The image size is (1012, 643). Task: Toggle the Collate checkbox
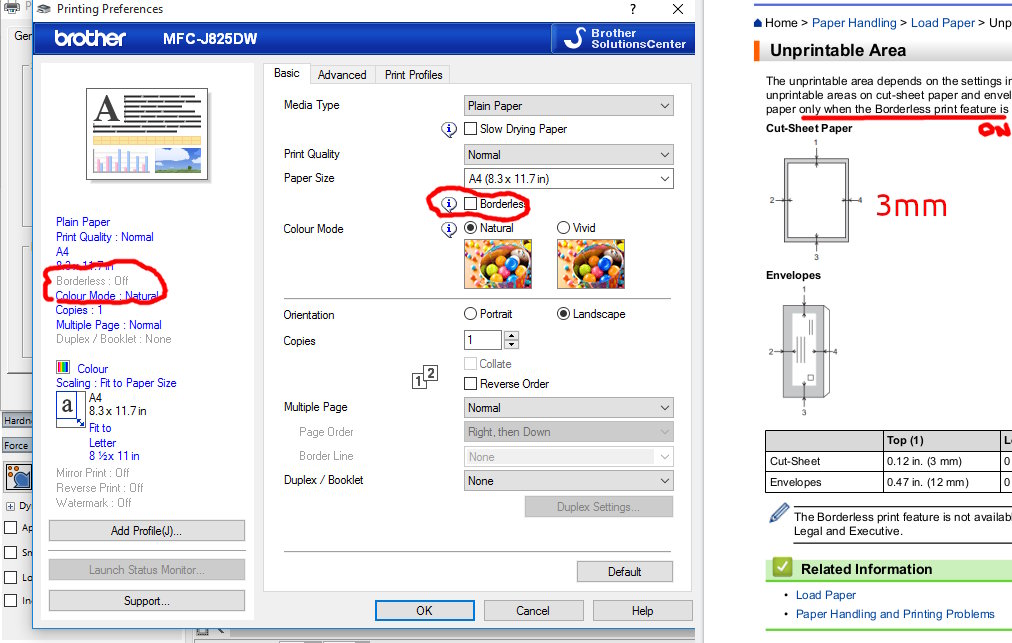pos(471,363)
